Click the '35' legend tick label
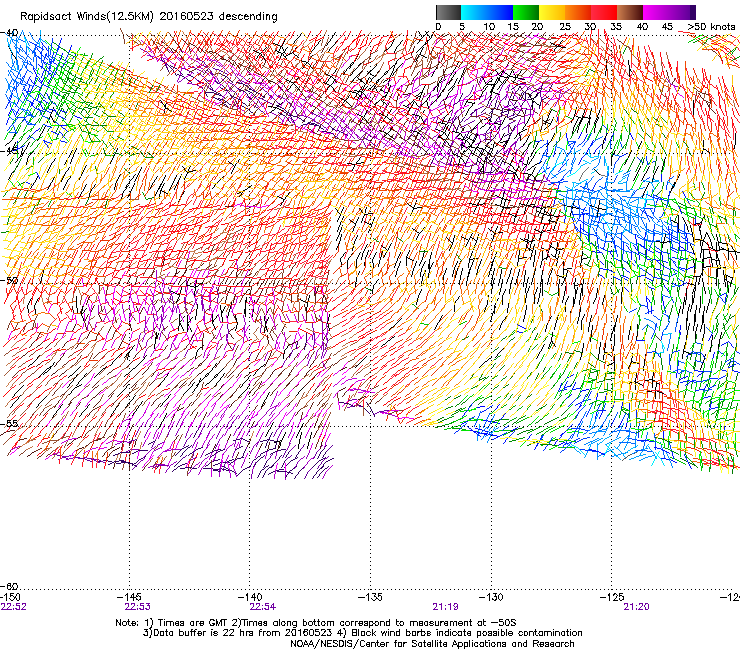Viewport: 740px width, 650px height. coord(616,27)
